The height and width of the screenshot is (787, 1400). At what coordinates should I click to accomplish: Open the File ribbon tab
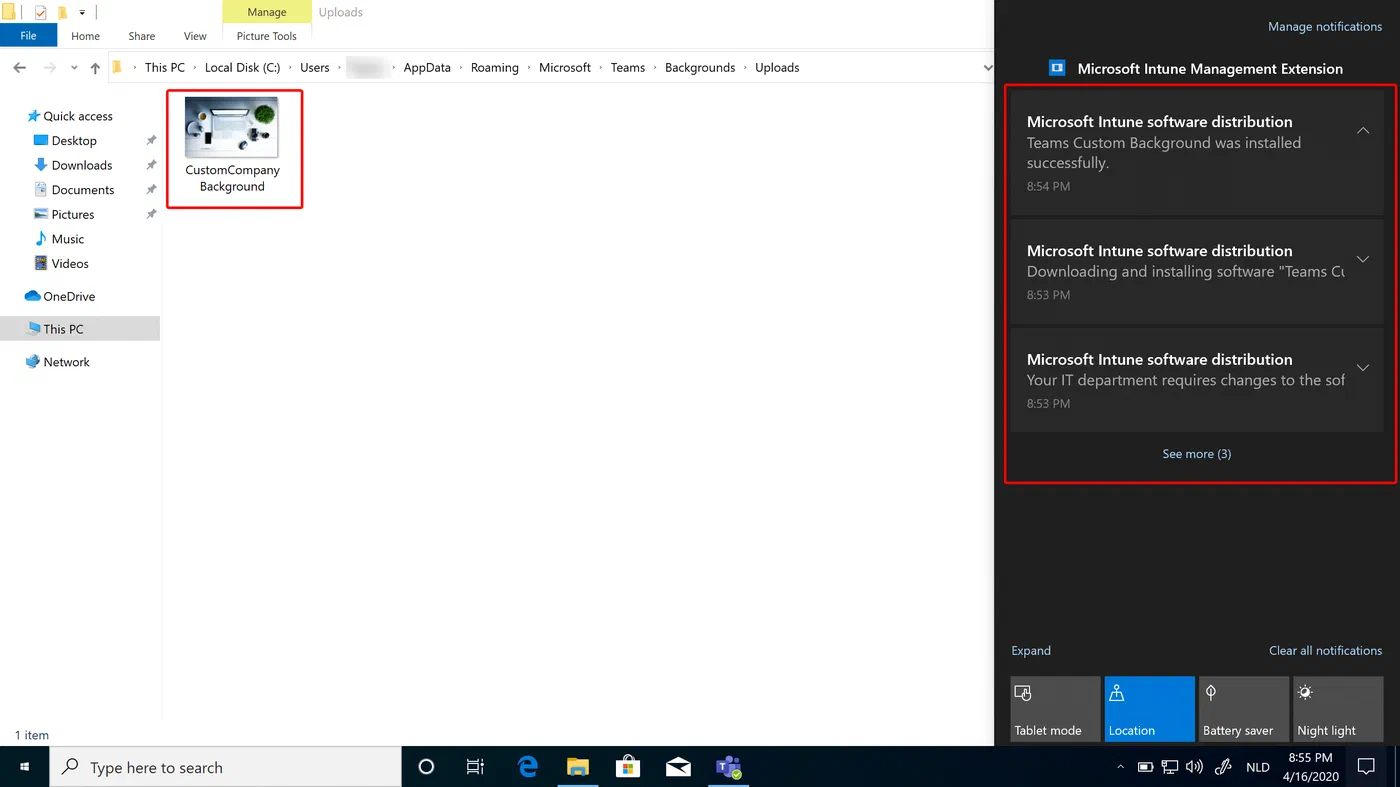(x=28, y=36)
